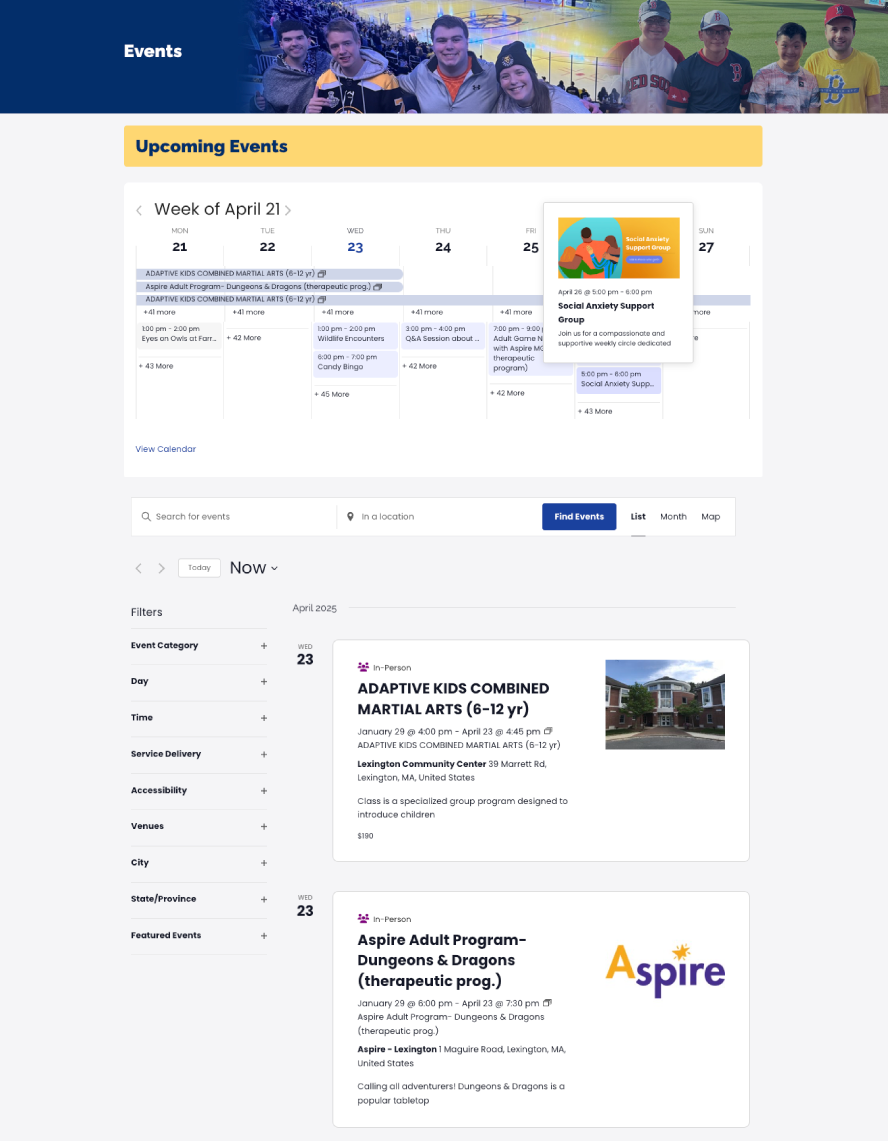The width and height of the screenshot is (888, 1141).
Task: Click the Lexington Community Center venue name
Action: [x=421, y=764]
